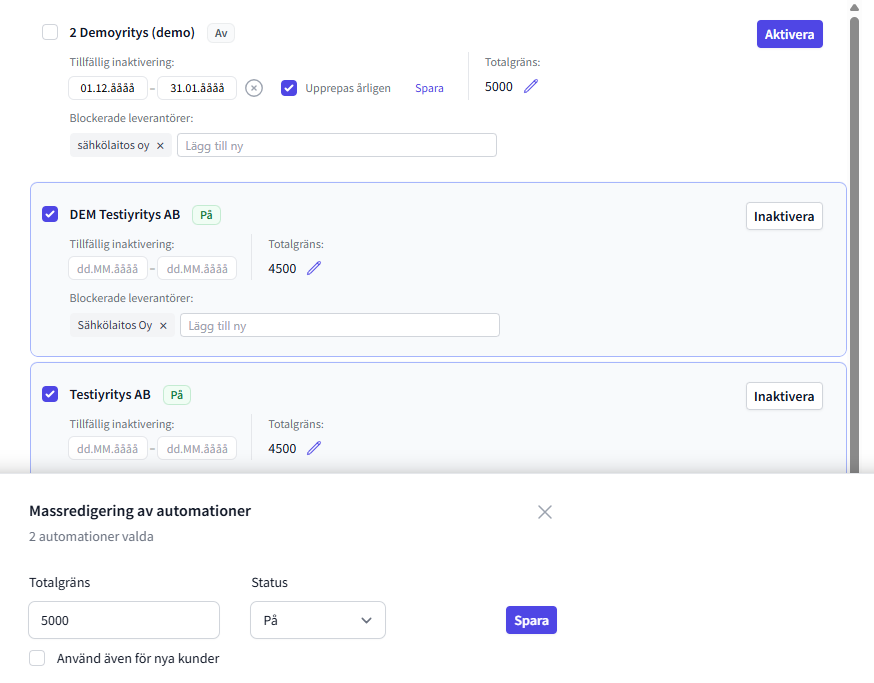The width and height of the screenshot is (874, 683).
Task: Click the 2 Demoyritys (demo) title
Action: (x=132, y=32)
